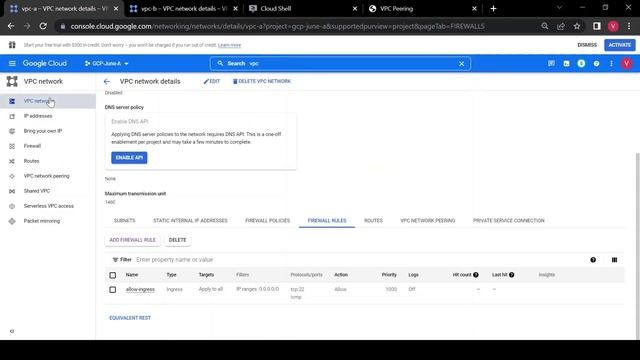Screen dimensions: 640x360
Task: Click DELETE VPC NETWORK
Action: [x=262, y=81]
